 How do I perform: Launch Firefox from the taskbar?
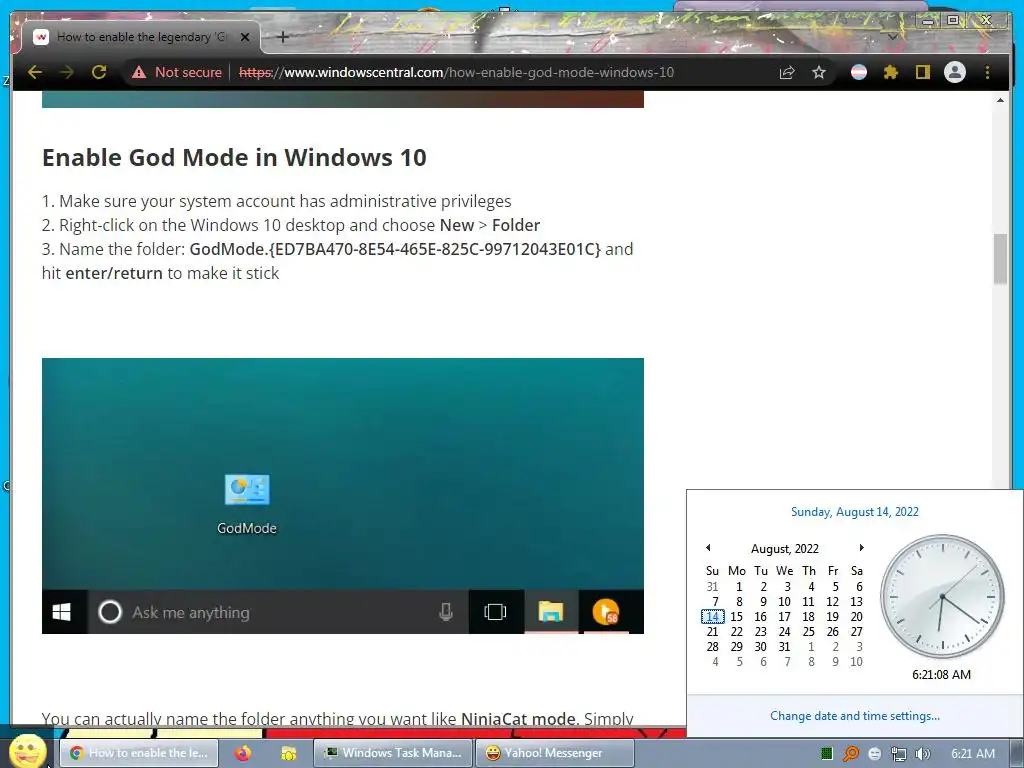tap(243, 753)
